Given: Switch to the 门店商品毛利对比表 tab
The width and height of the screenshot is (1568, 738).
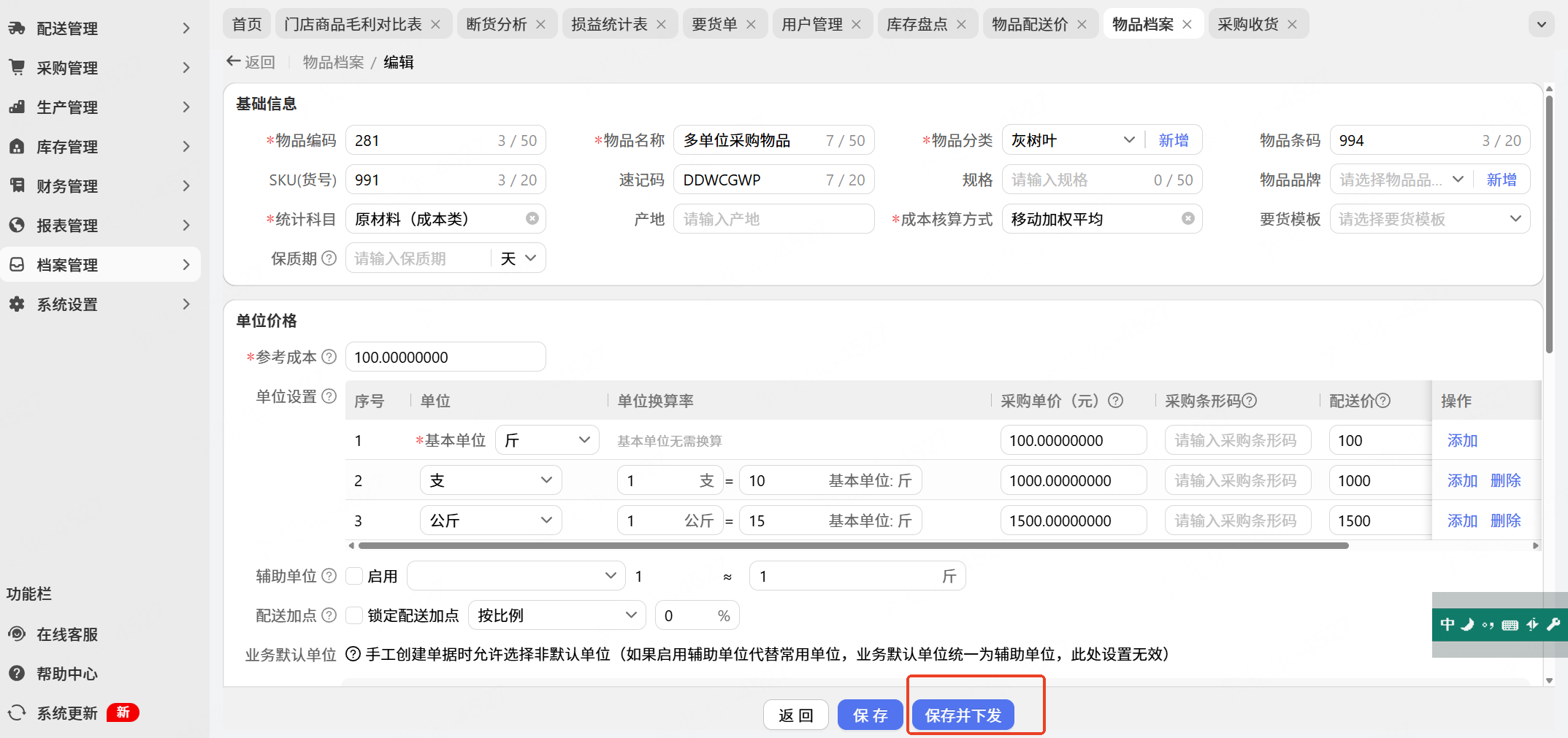Looking at the screenshot, I should point(353,25).
